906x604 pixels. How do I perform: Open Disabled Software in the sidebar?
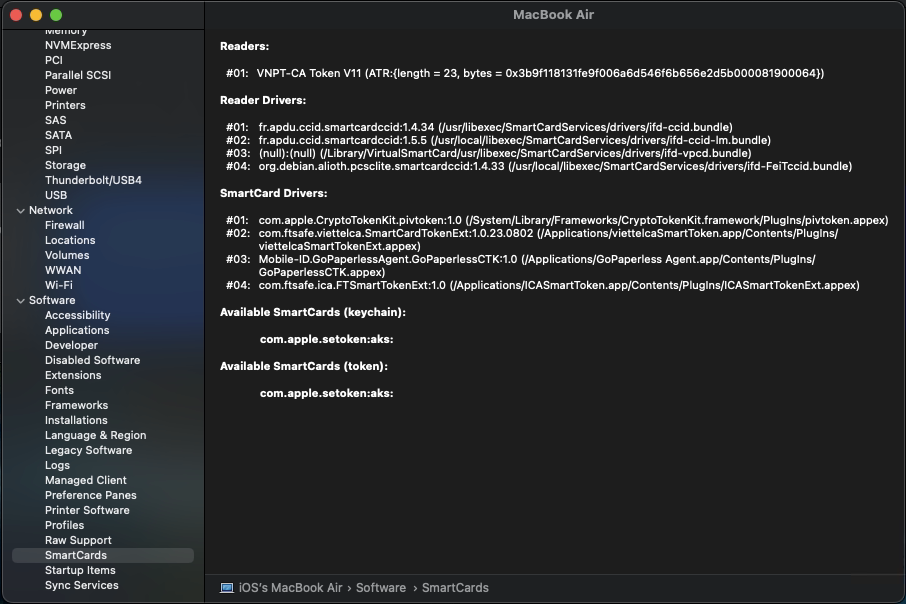coord(92,361)
